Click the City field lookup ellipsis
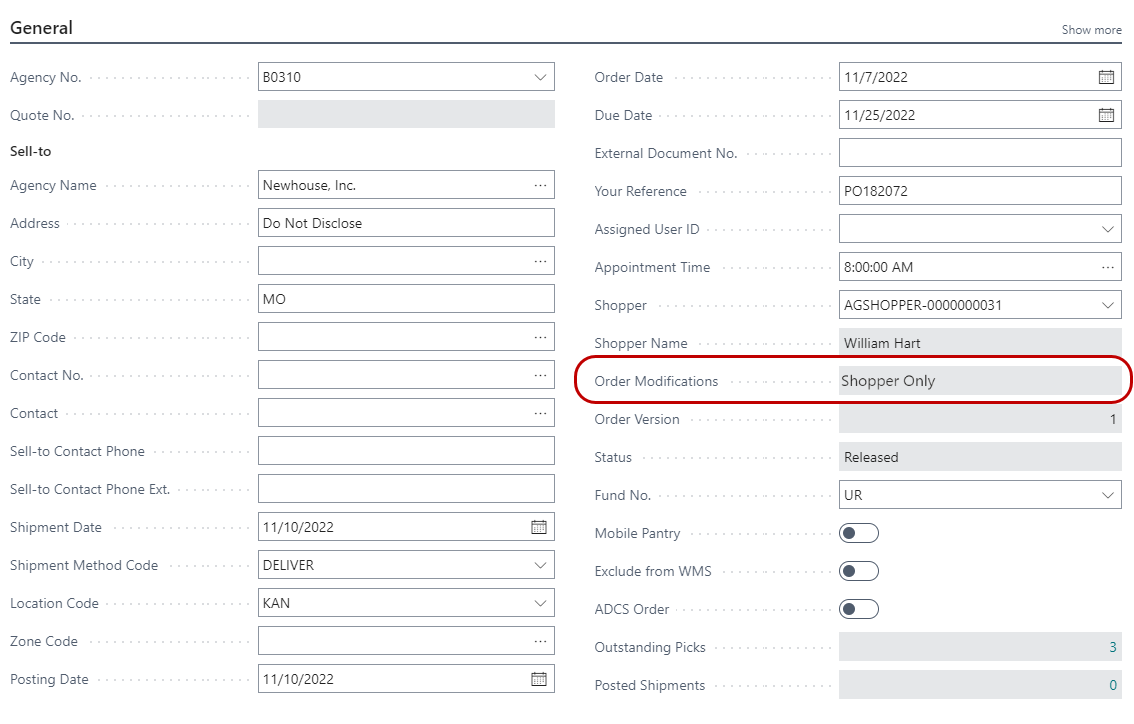 (540, 261)
